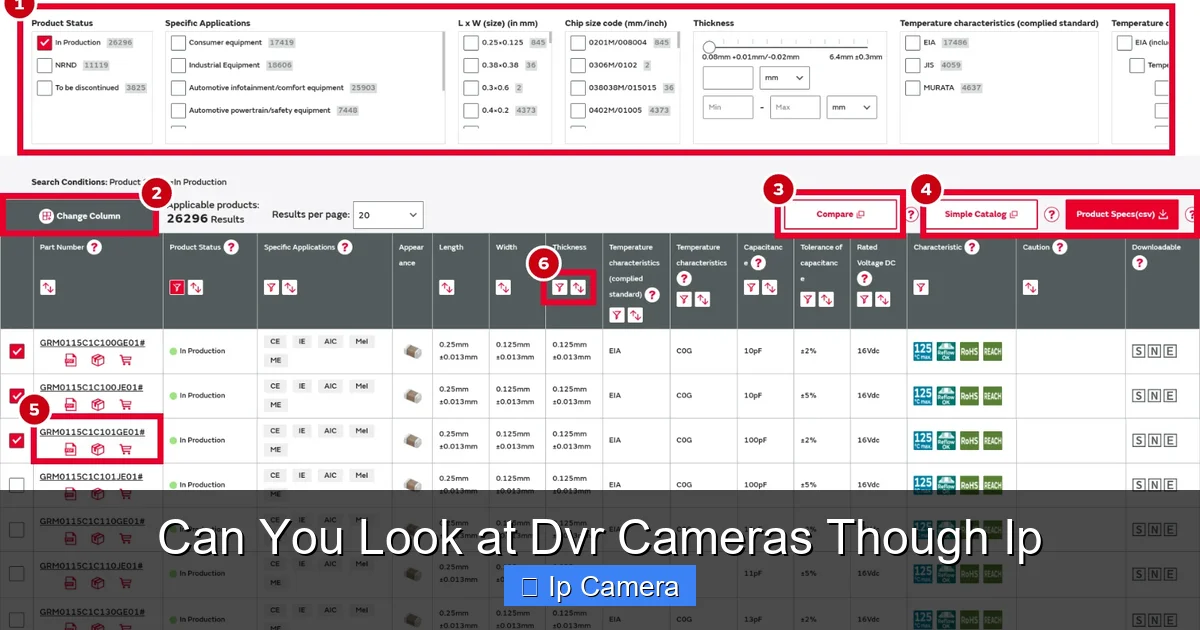Open the Thickness column filter

click(x=560, y=287)
